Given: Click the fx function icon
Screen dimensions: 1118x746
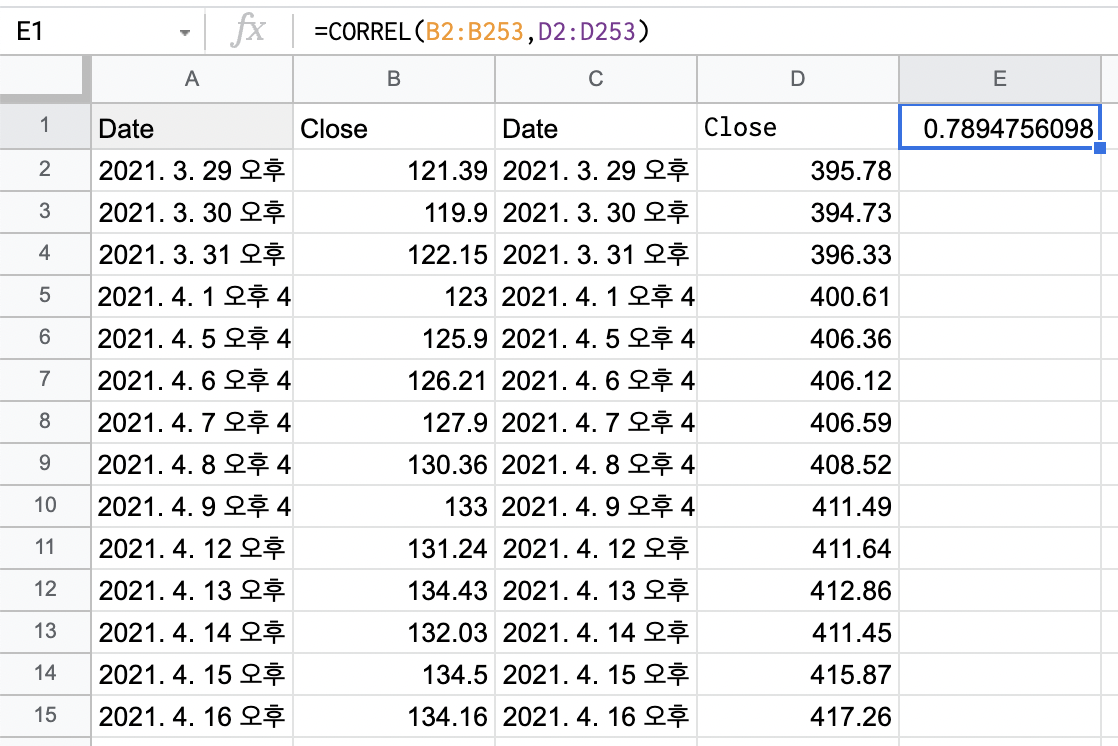Looking at the screenshot, I should pos(247,31).
